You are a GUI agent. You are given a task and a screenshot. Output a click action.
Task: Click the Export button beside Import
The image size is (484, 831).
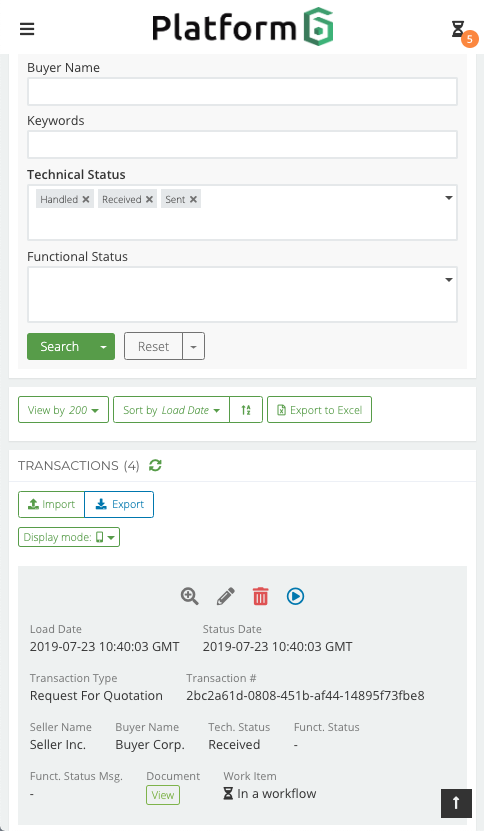[x=119, y=505]
